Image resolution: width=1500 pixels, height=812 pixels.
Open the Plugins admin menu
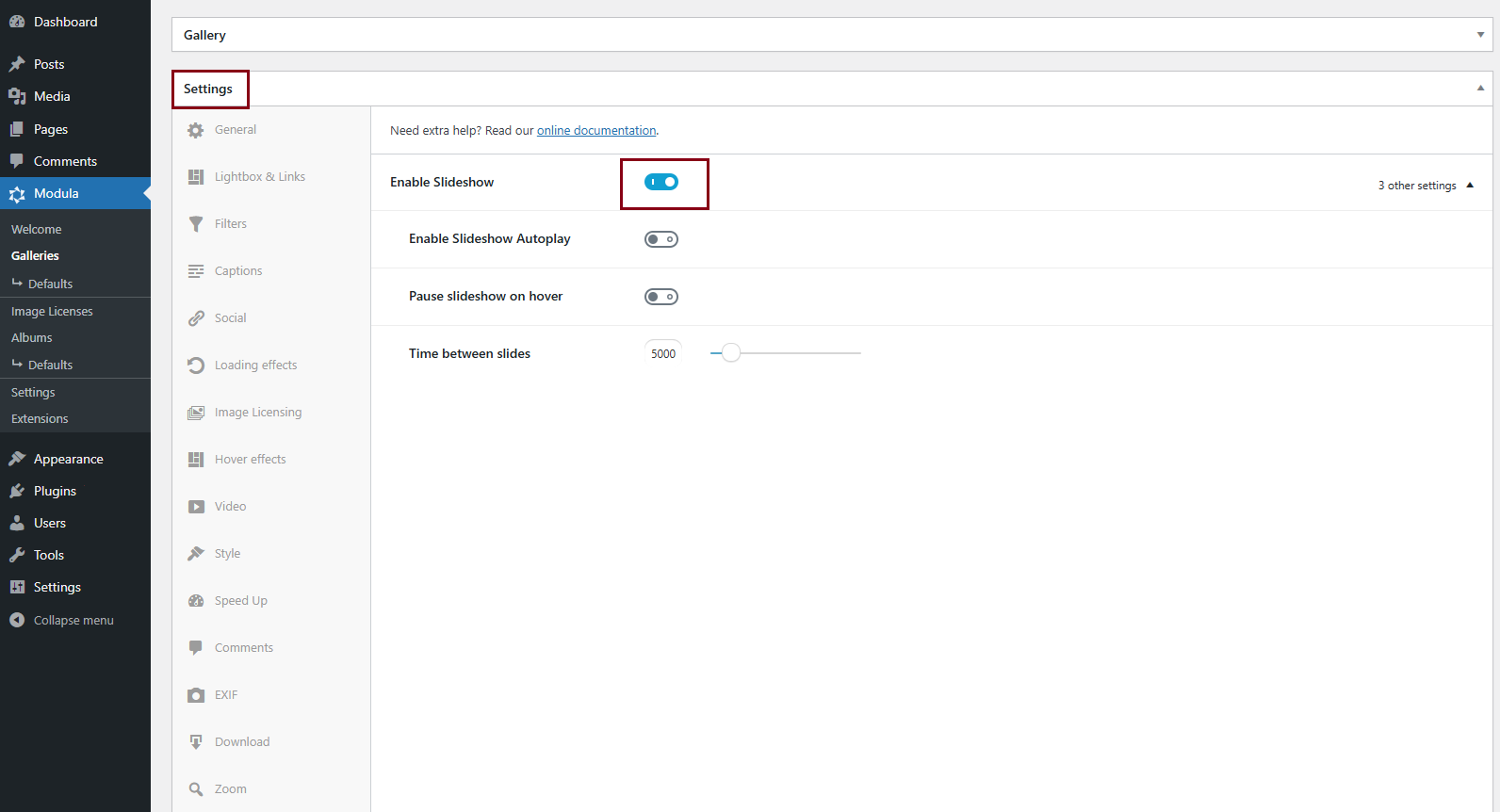click(55, 491)
